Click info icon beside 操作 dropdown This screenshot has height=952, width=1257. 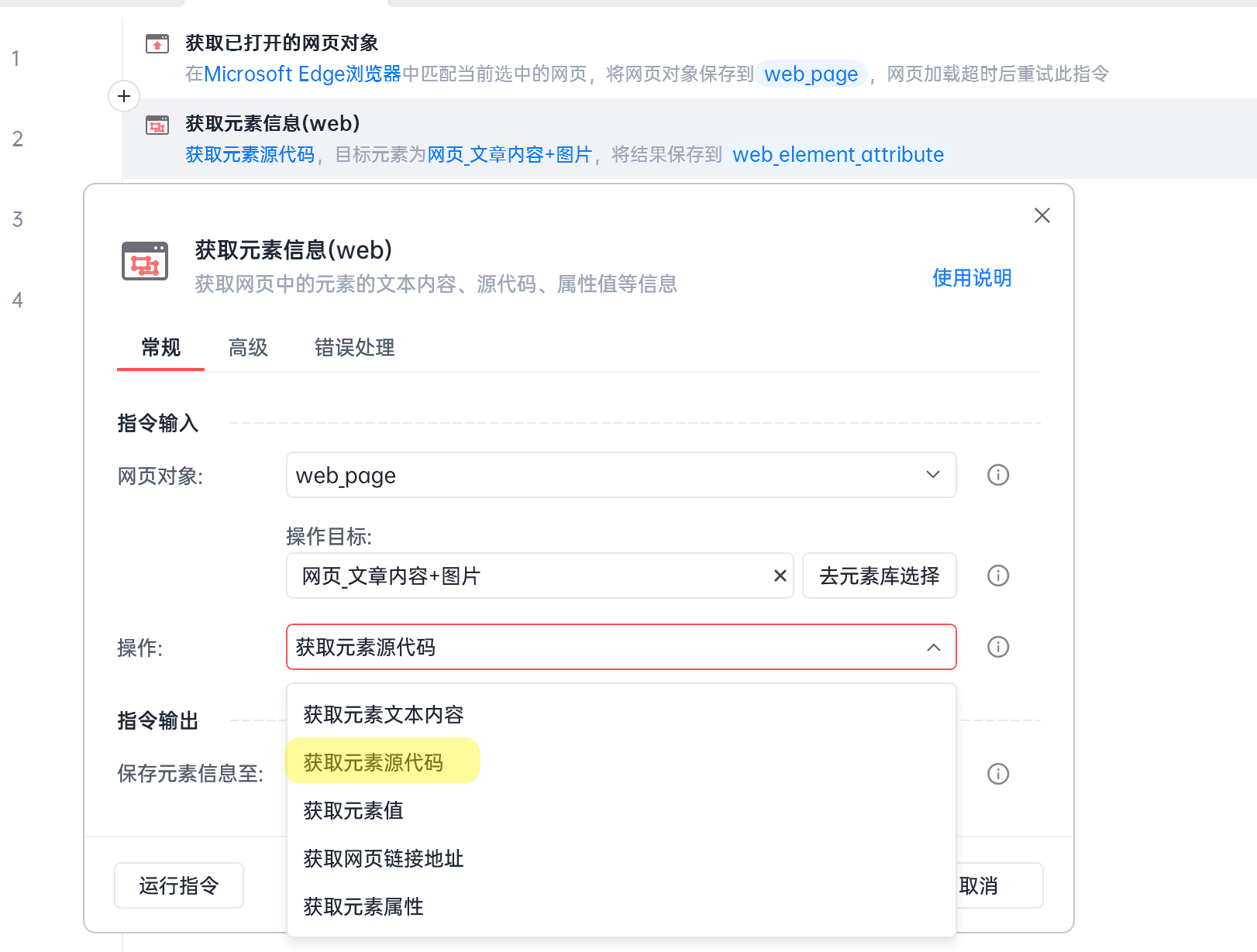tap(997, 647)
